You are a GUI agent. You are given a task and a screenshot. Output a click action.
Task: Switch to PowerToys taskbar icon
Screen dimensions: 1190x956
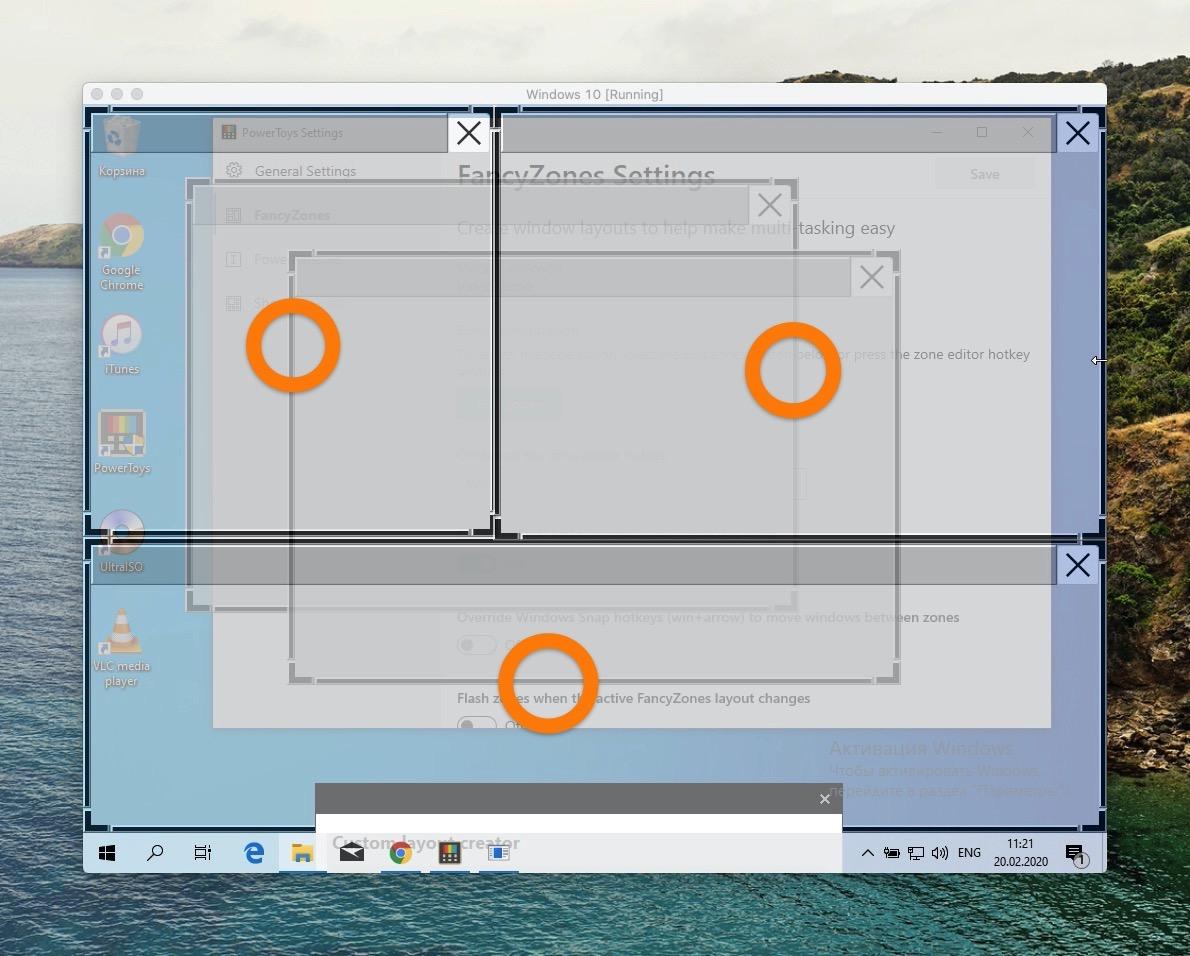(449, 853)
